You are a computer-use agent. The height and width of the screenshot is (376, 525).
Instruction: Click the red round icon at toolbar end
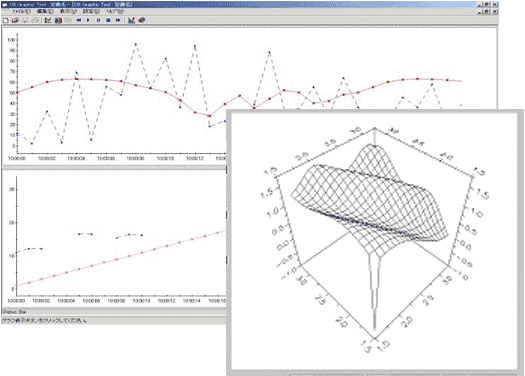142,20
